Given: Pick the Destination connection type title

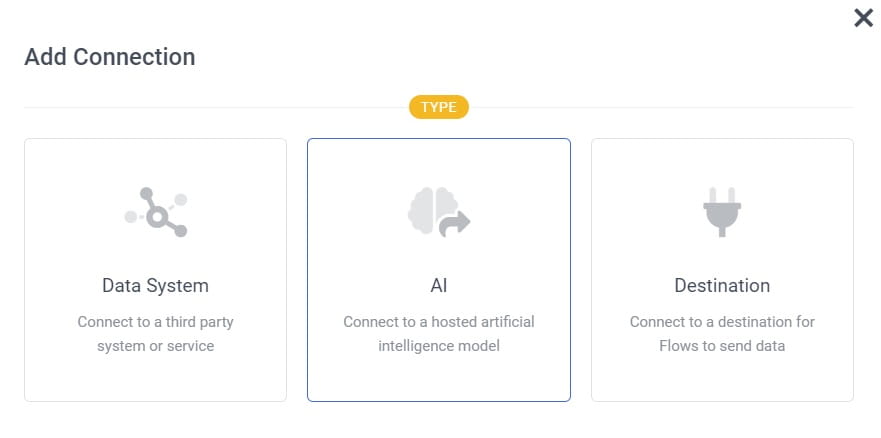Looking at the screenshot, I should tap(722, 285).
